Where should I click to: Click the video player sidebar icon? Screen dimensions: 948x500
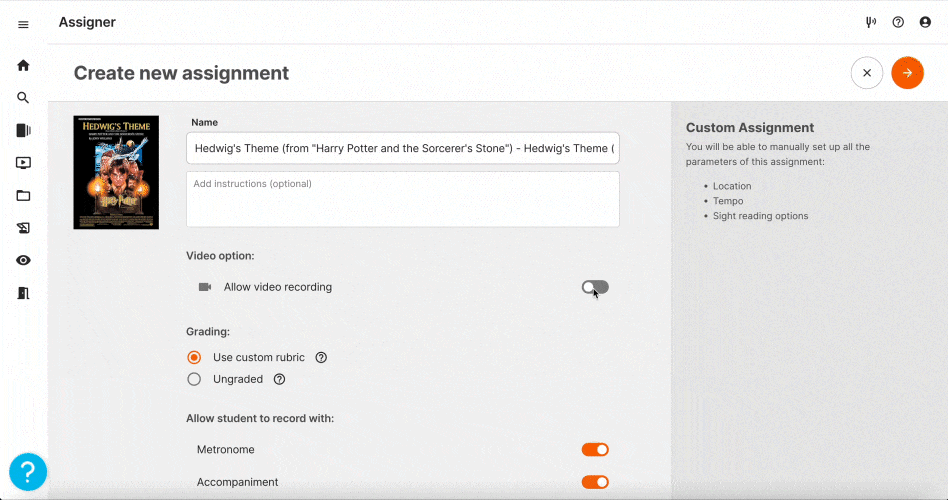click(x=23, y=163)
